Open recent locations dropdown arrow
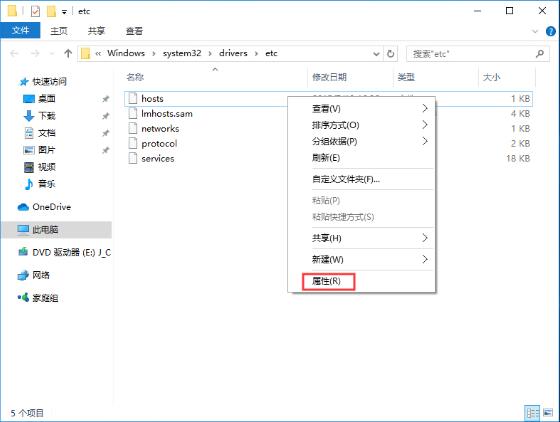 [x=52, y=54]
